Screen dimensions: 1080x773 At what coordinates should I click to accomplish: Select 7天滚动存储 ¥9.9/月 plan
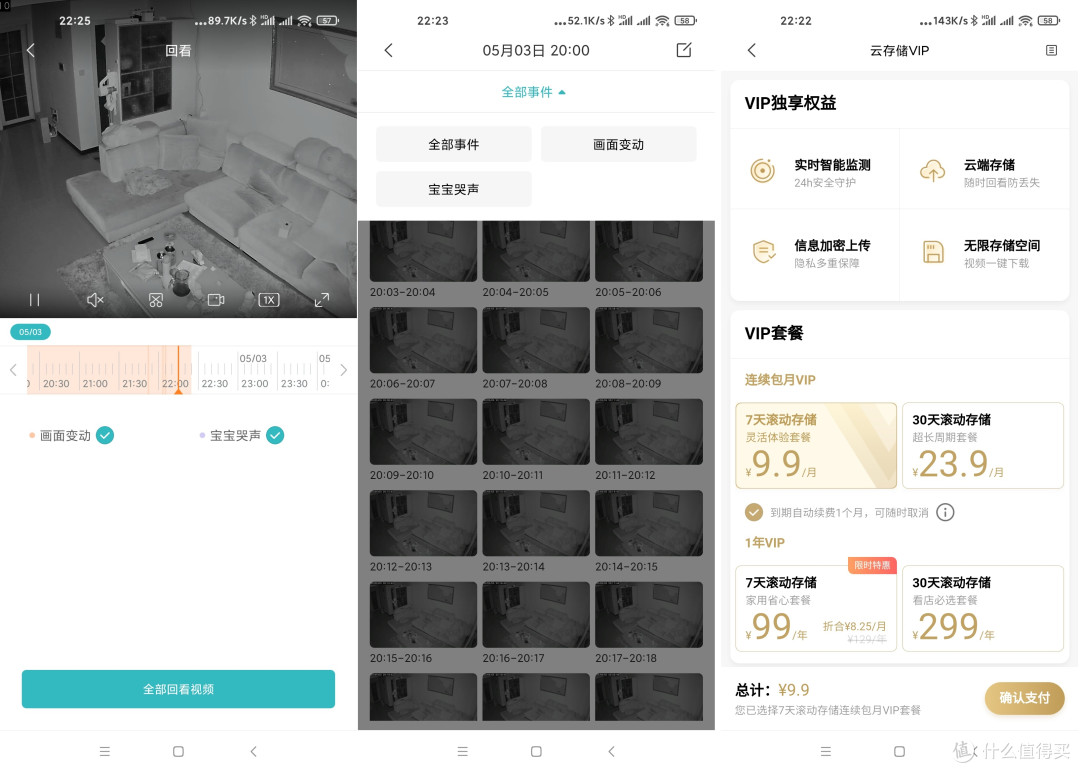pyautogui.click(x=816, y=446)
